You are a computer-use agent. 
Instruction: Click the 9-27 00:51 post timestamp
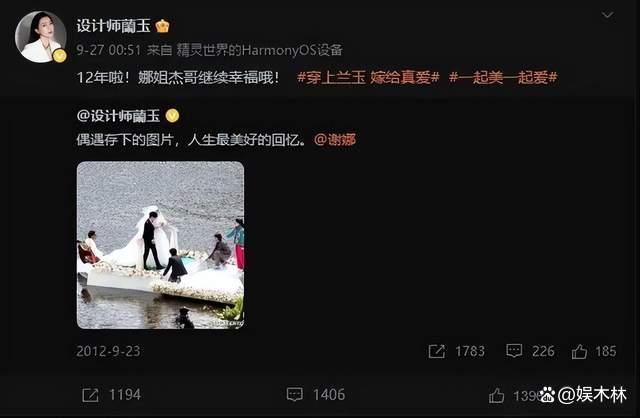tap(109, 50)
